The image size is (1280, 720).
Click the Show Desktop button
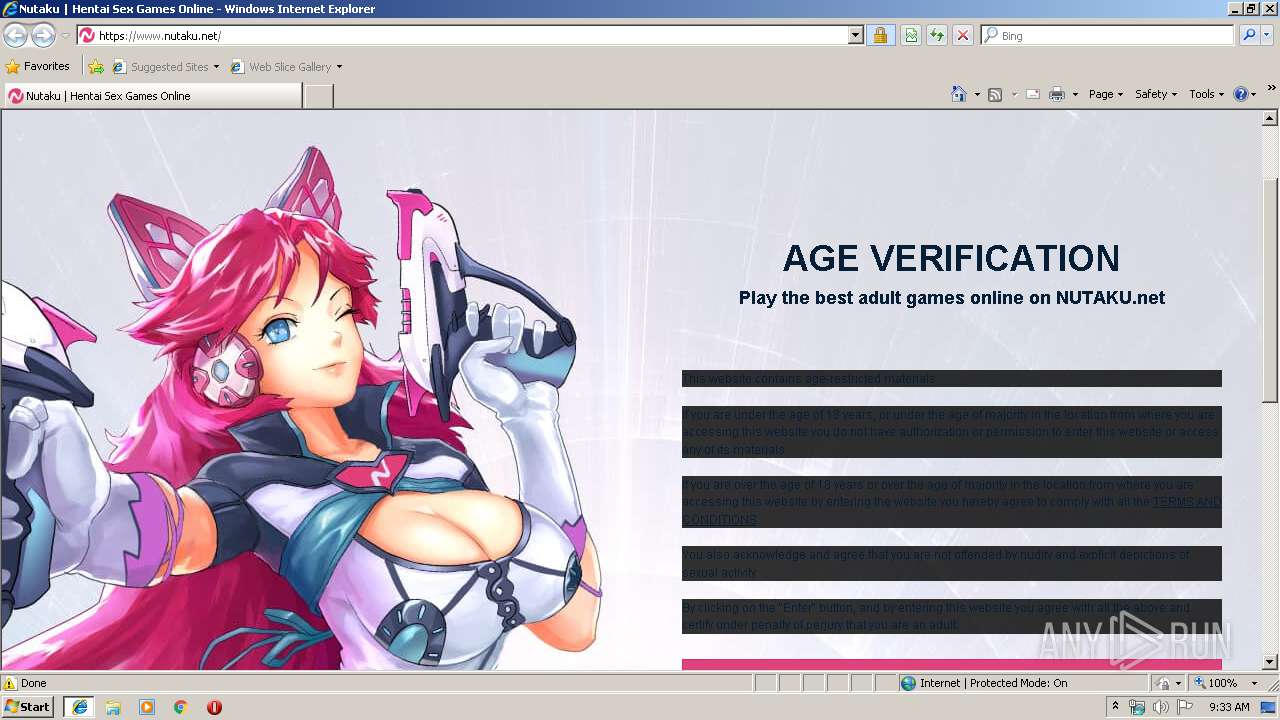tap(1269, 707)
